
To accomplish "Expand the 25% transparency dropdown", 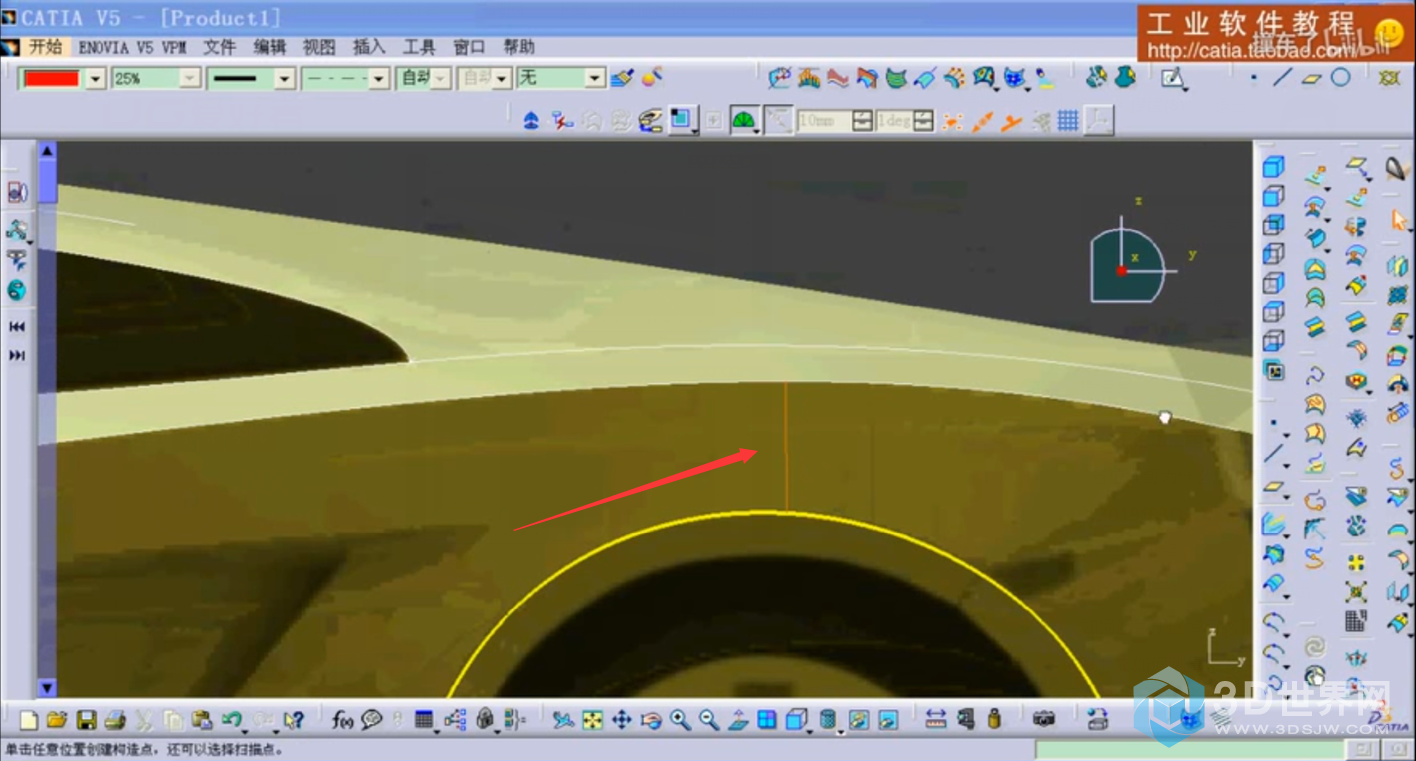I will (190, 78).
